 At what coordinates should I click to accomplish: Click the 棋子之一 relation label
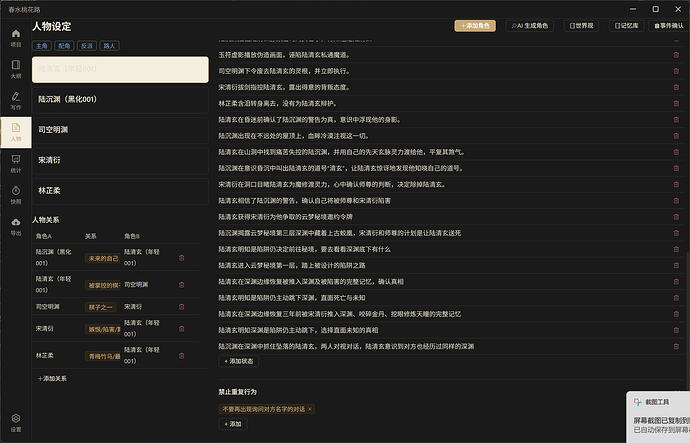pyautogui.click(x=101, y=307)
